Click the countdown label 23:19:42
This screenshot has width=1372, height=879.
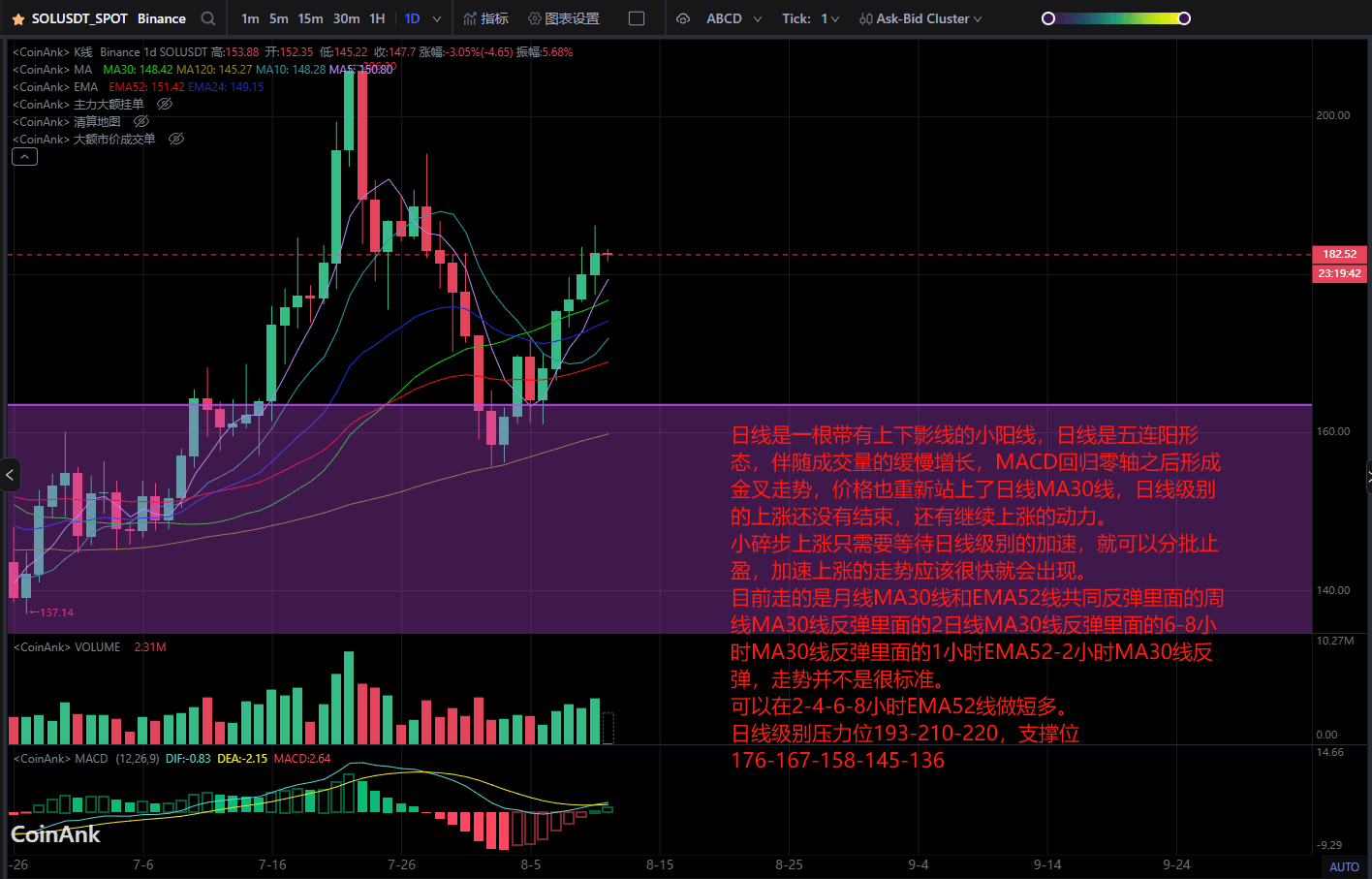pyautogui.click(x=1339, y=273)
